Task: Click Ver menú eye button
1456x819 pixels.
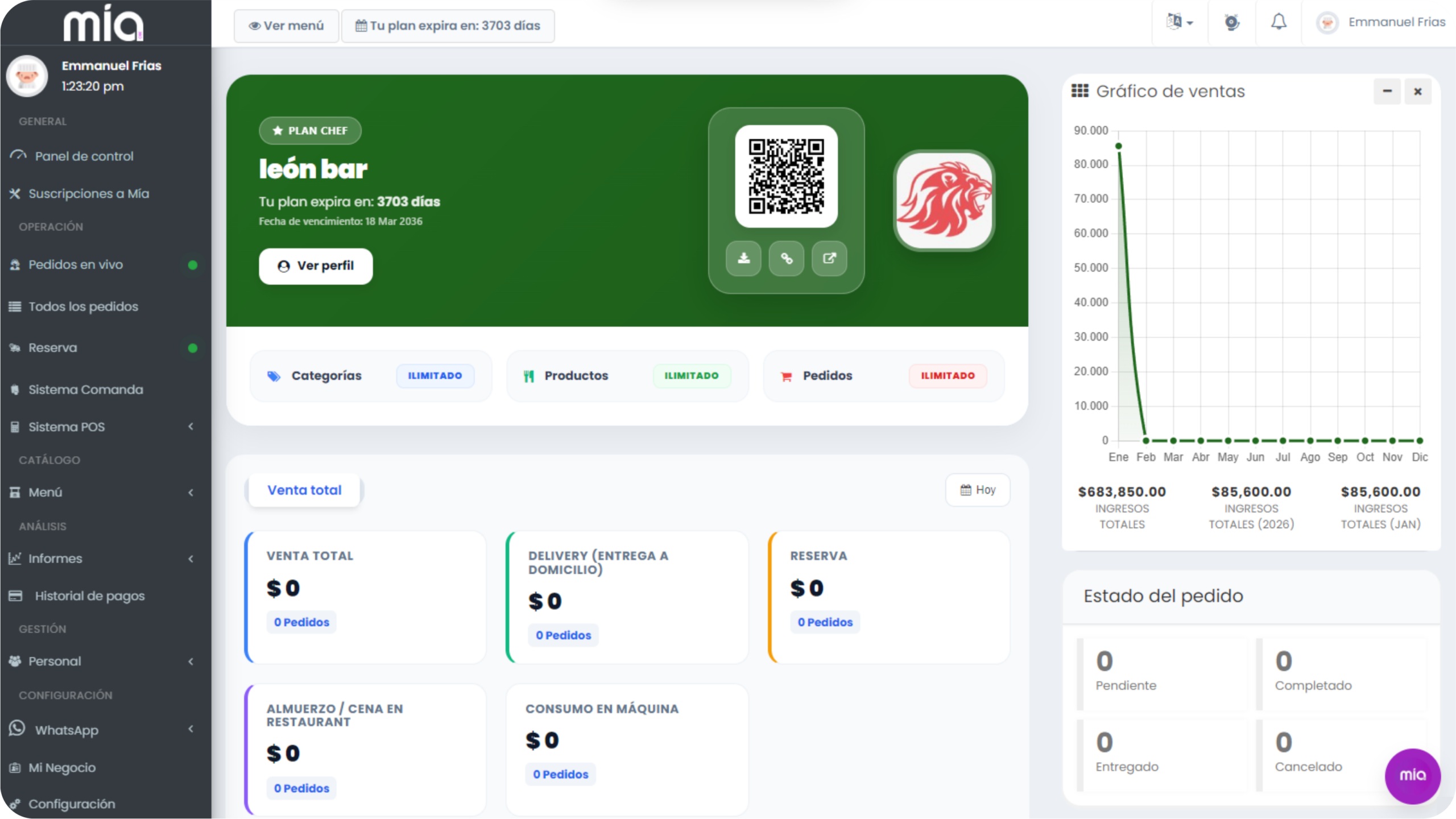Action: pyautogui.click(x=286, y=26)
